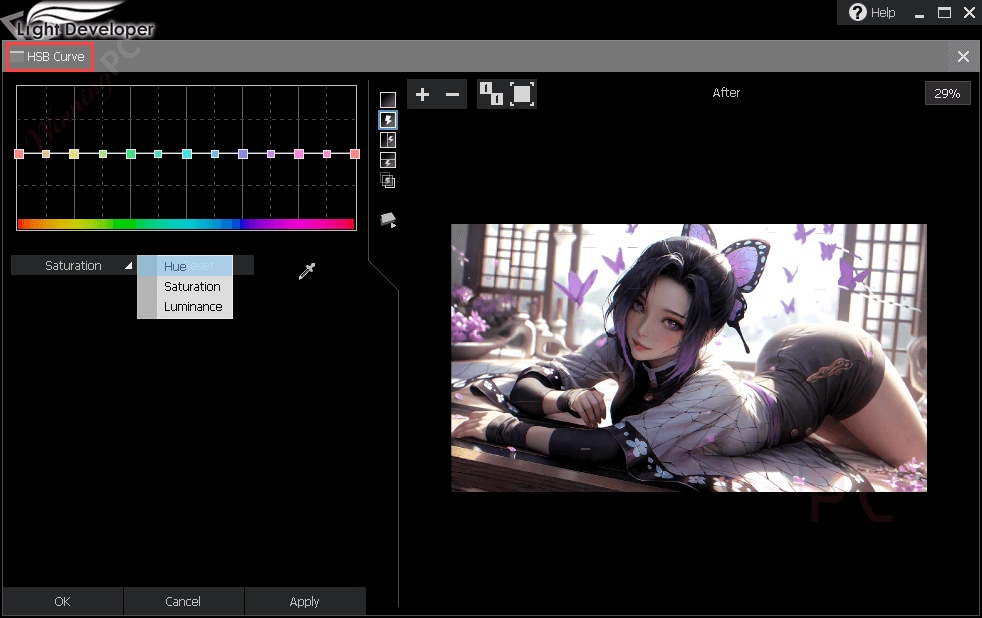The image size is (982, 618).
Task: Select the rightmost red curve point
Action: point(355,154)
